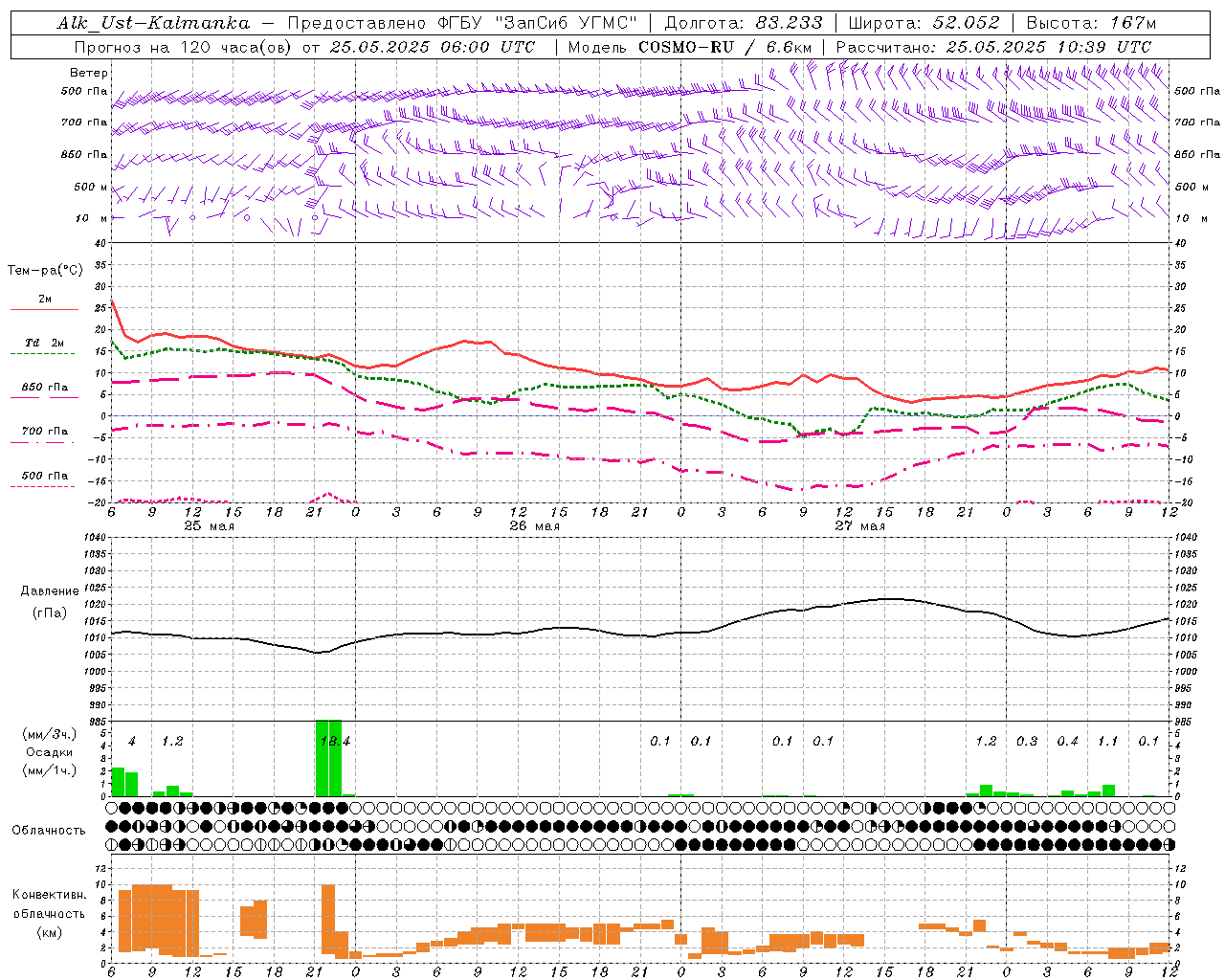
Task: Click the Модель COSMO-RU / 6.6км text
Action: [690, 47]
